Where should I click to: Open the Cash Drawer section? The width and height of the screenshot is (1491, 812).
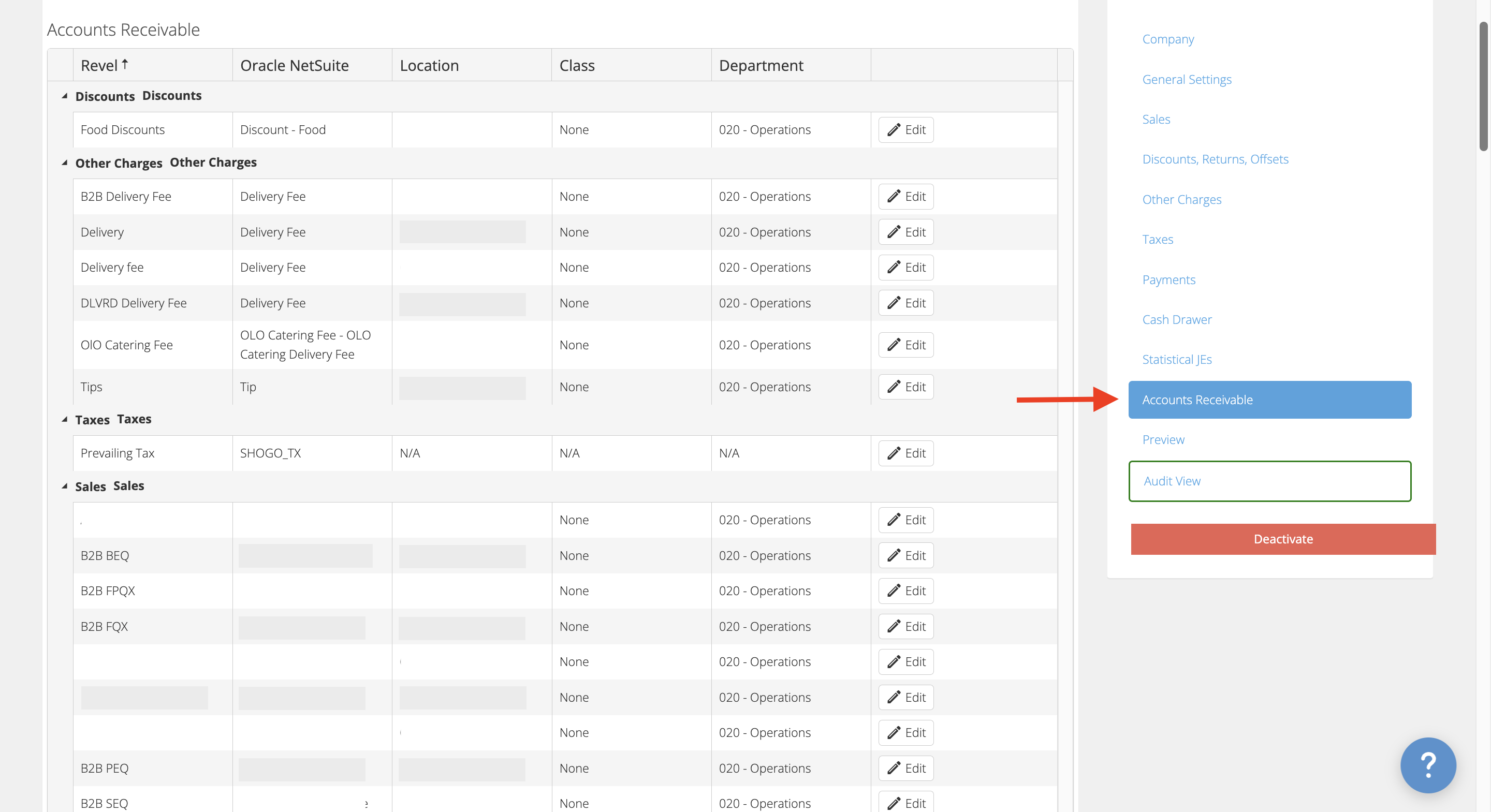(x=1177, y=319)
